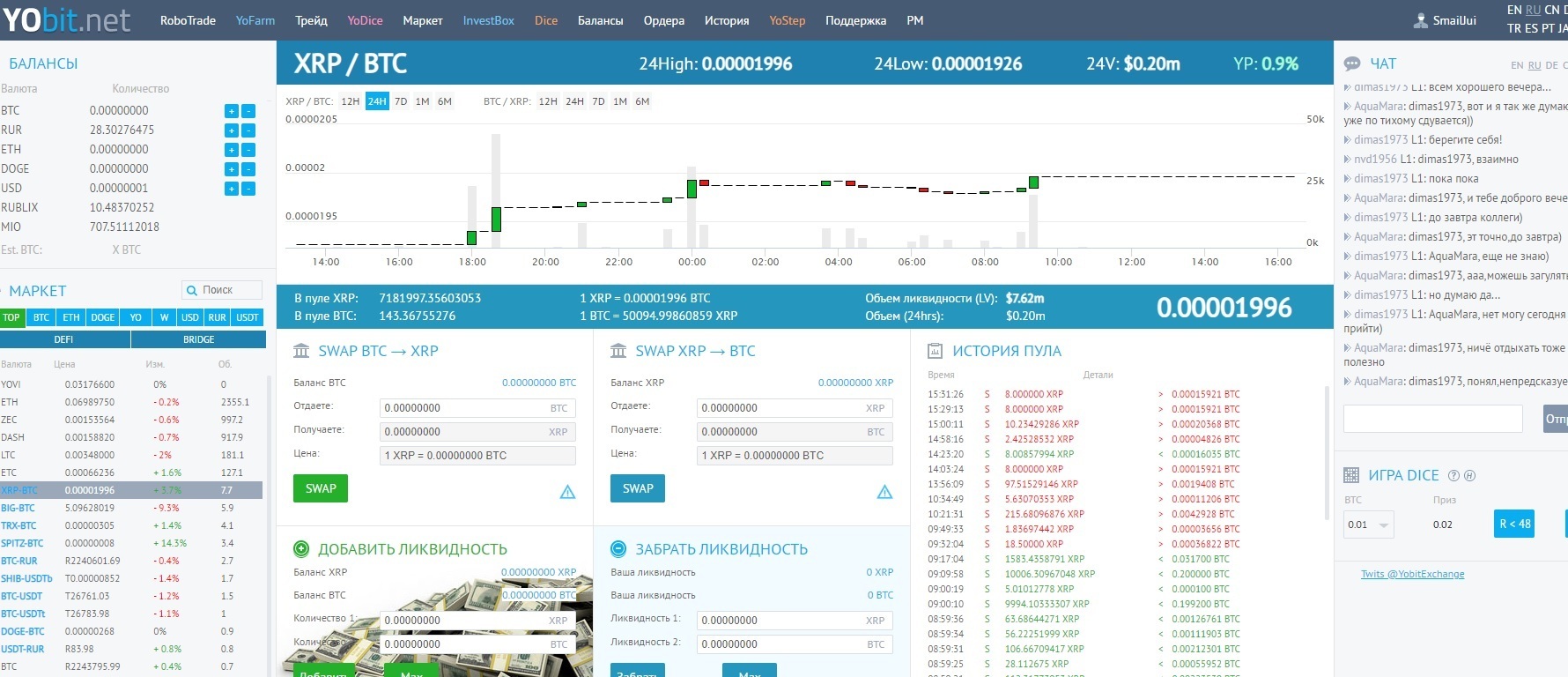Open the YoFarm menu item
The height and width of the screenshot is (677, 1568).
[255, 20]
